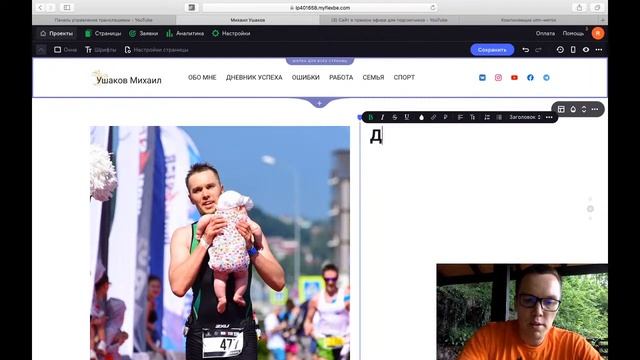Insert a link via chain icon
Viewport: 640px width, 360px height.
click(x=433, y=117)
